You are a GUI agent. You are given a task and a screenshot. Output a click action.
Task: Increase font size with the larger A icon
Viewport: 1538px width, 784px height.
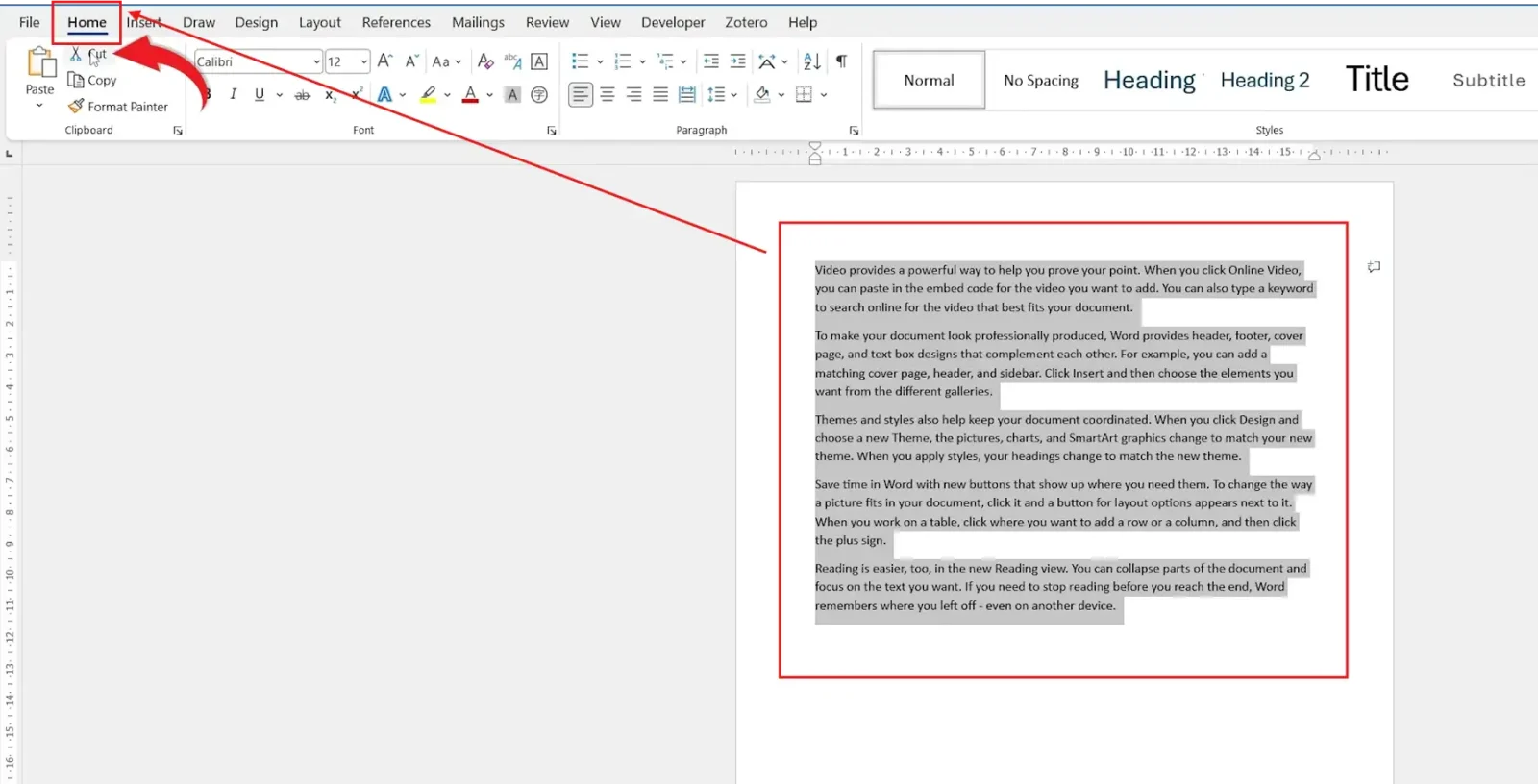[384, 61]
